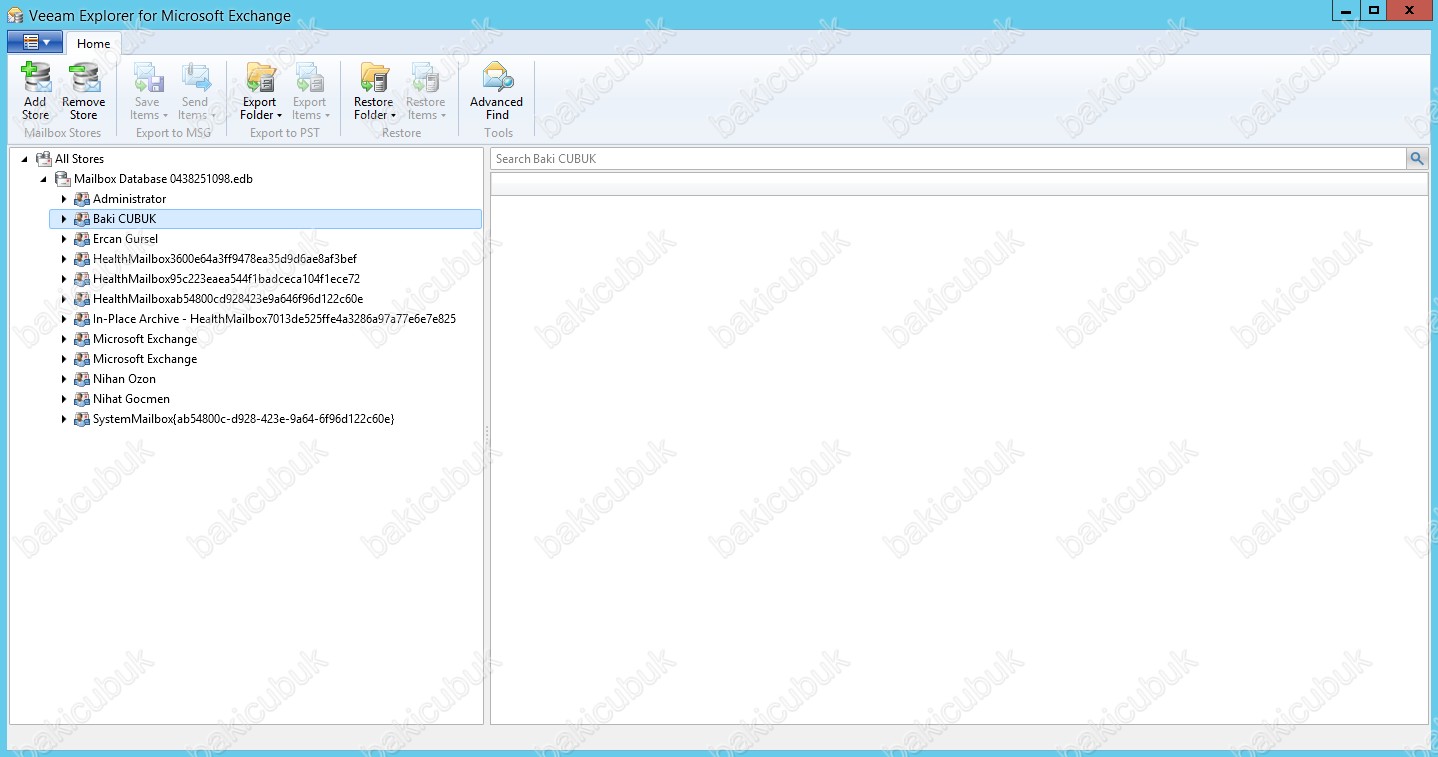Click the Save Items icon
Image resolution: width=1438 pixels, height=757 pixels.
(x=147, y=78)
